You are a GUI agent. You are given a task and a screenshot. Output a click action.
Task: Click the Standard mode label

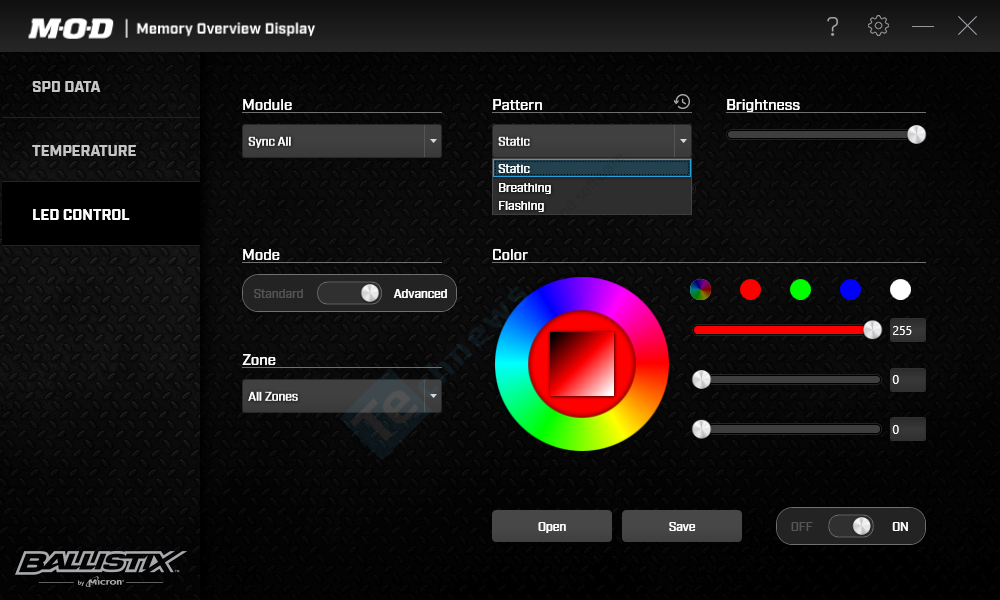pos(278,293)
